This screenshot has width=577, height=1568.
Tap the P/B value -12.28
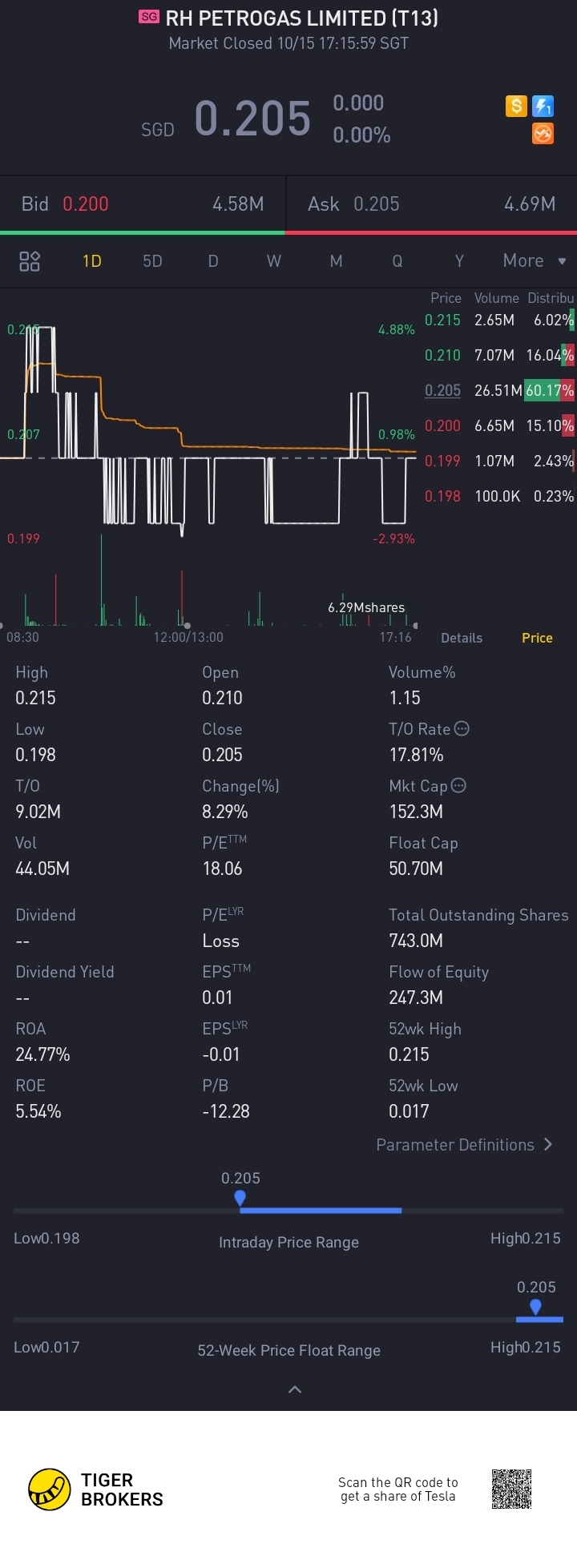click(x=226, y=1111)
